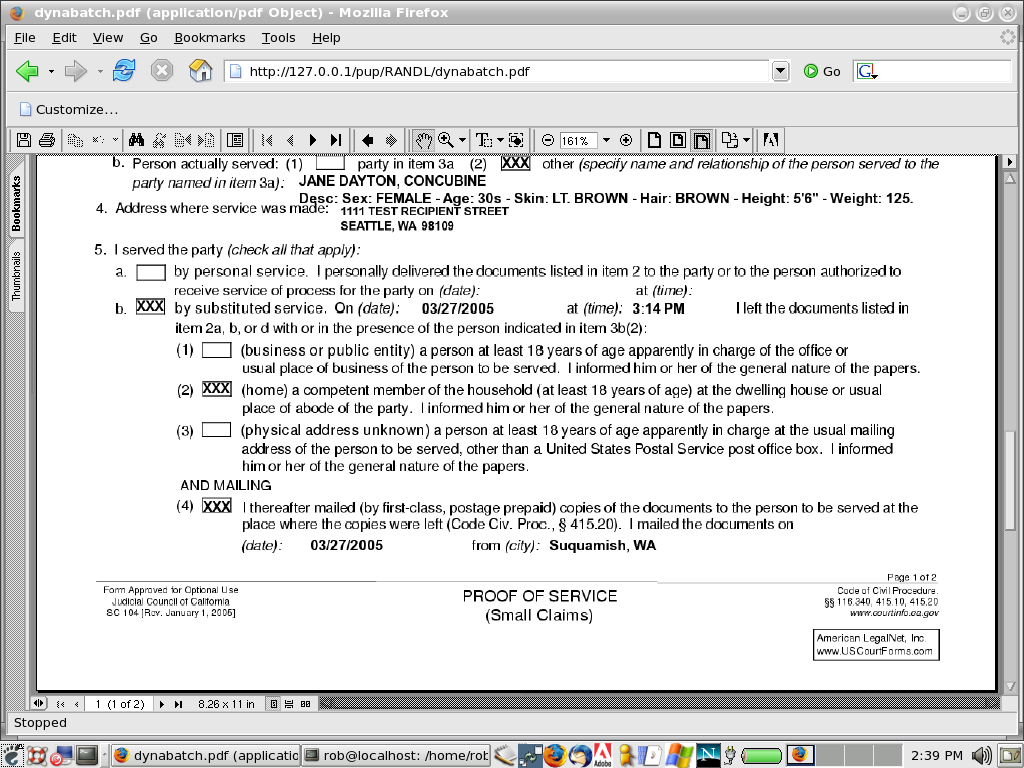Click the zoom out minus button
The image size is (1024, 768).
coord(547,140)
